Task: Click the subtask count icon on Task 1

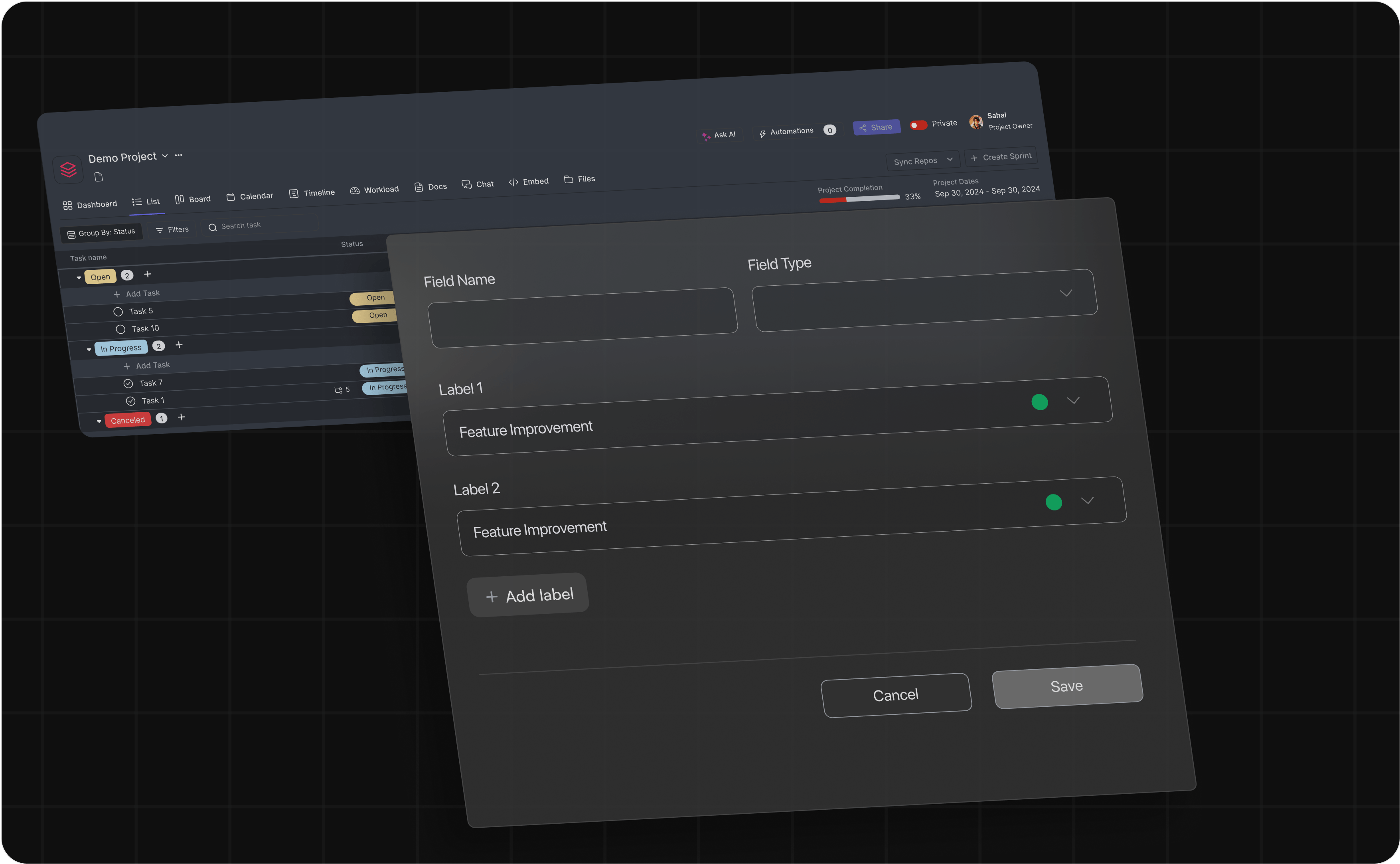Action: click(x=338, y=390)
